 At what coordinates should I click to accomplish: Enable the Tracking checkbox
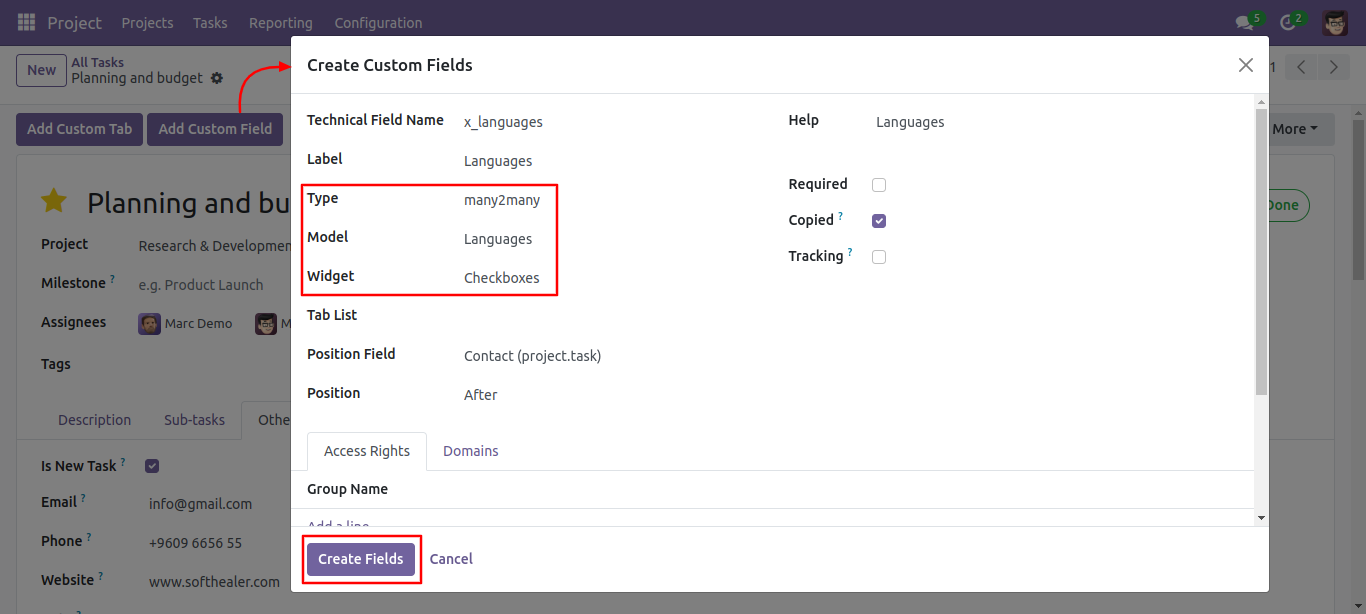[879, 257]
